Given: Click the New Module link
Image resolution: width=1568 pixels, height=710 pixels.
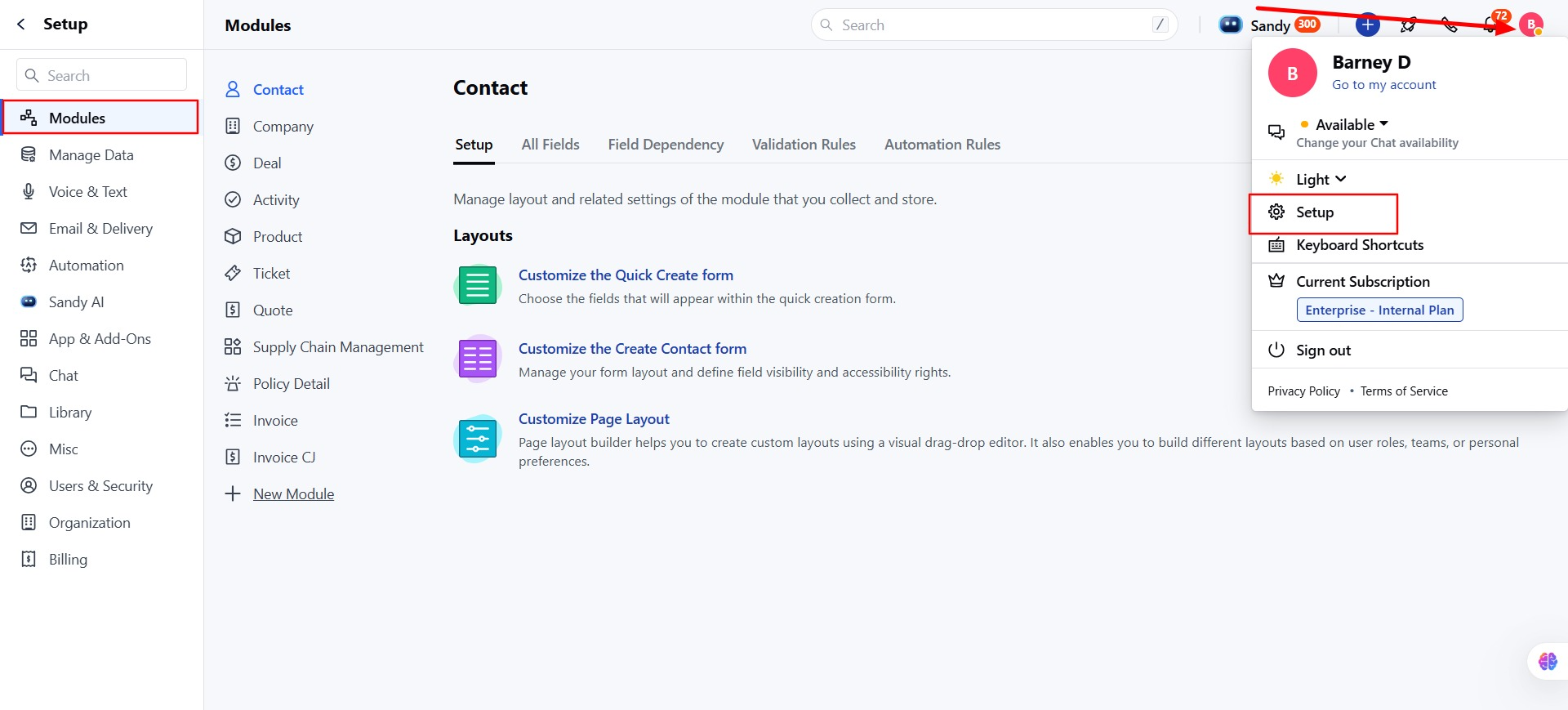Looking at the screenshot, I should 293,493.
